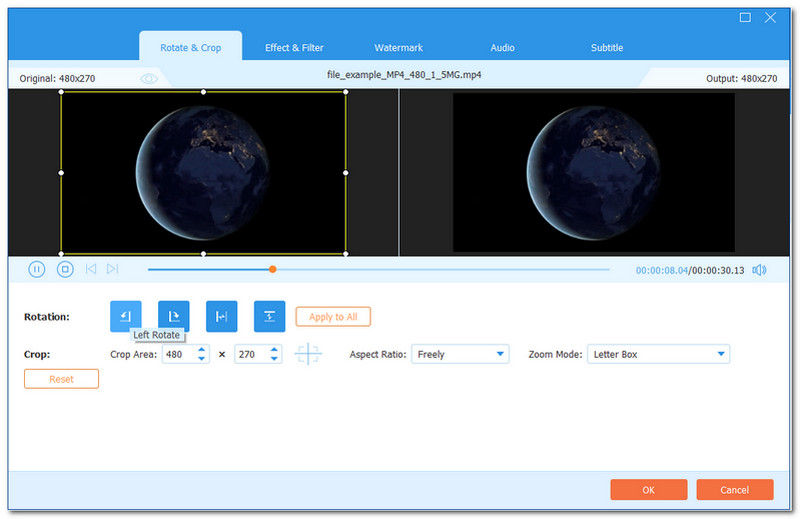Stop the video playback
The image size is (800, 519).
pos(65,269)
